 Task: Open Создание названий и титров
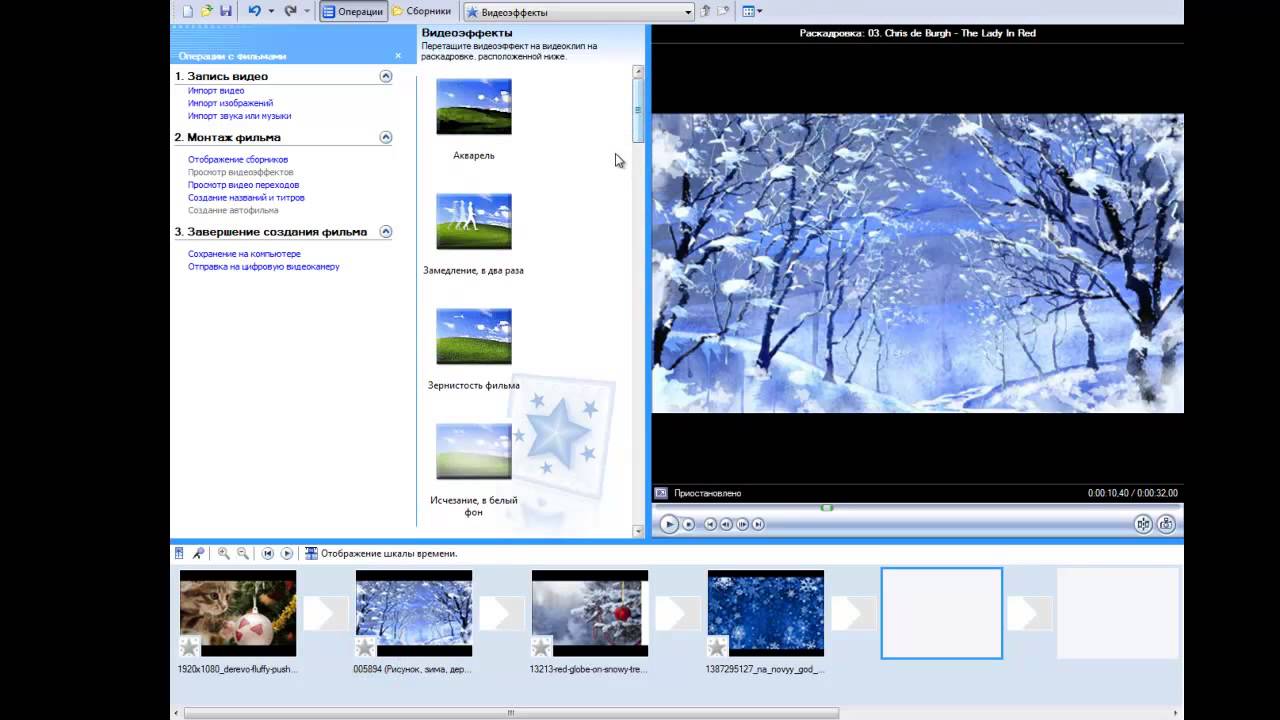(246, 198)
